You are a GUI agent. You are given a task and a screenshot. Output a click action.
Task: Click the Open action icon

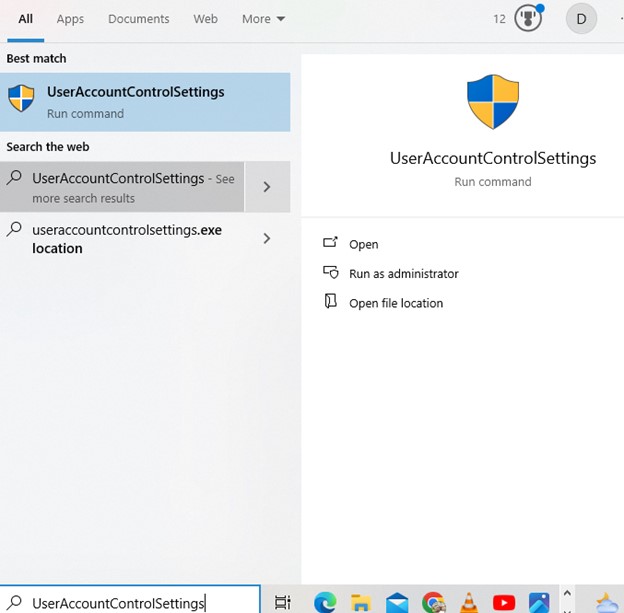click(x=330, y=242)
